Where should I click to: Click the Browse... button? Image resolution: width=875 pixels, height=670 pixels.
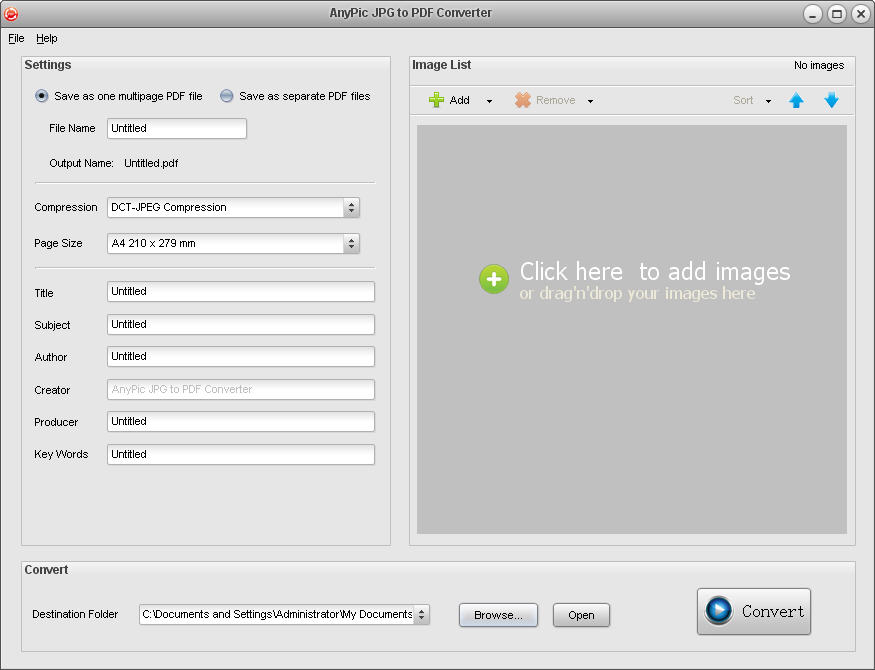pyautogui.click(x=498, y=615)
